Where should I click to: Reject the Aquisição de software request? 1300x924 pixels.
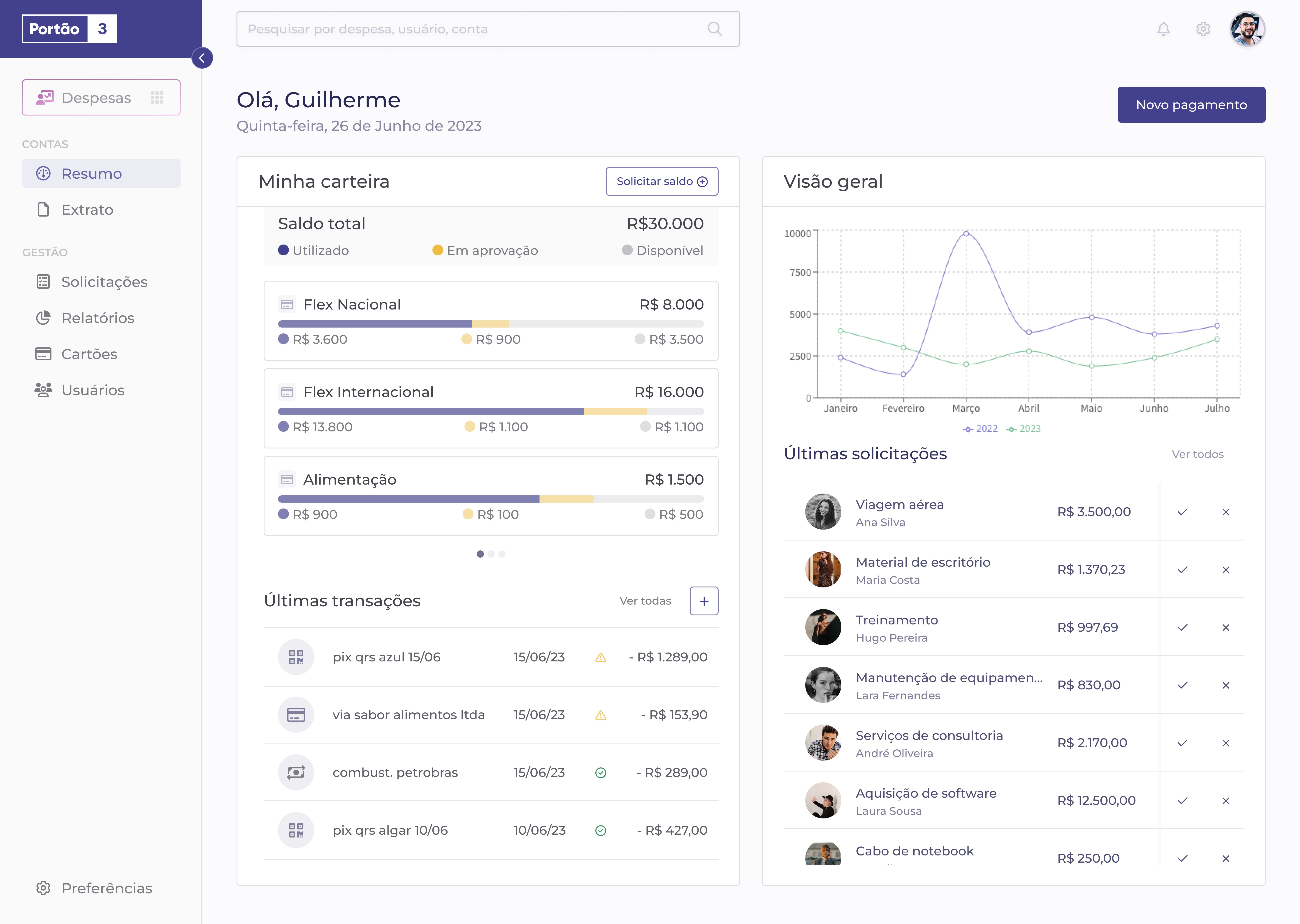[1226, 801]
